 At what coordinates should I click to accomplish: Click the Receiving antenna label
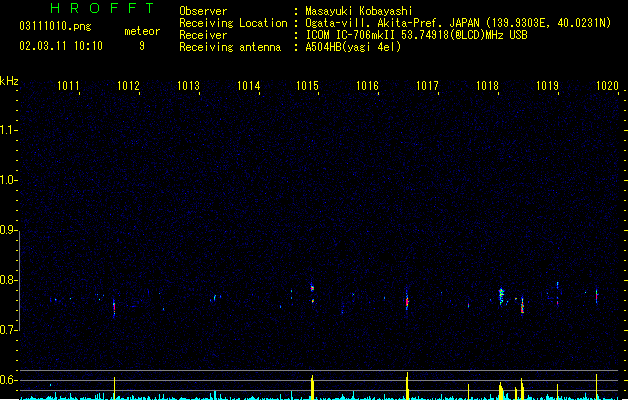tap(230, 47)
